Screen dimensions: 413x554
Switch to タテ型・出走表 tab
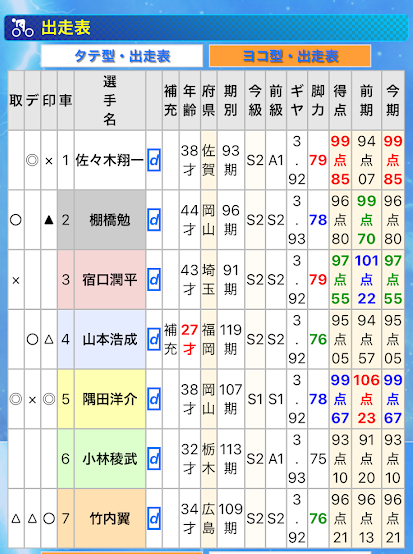122,56
